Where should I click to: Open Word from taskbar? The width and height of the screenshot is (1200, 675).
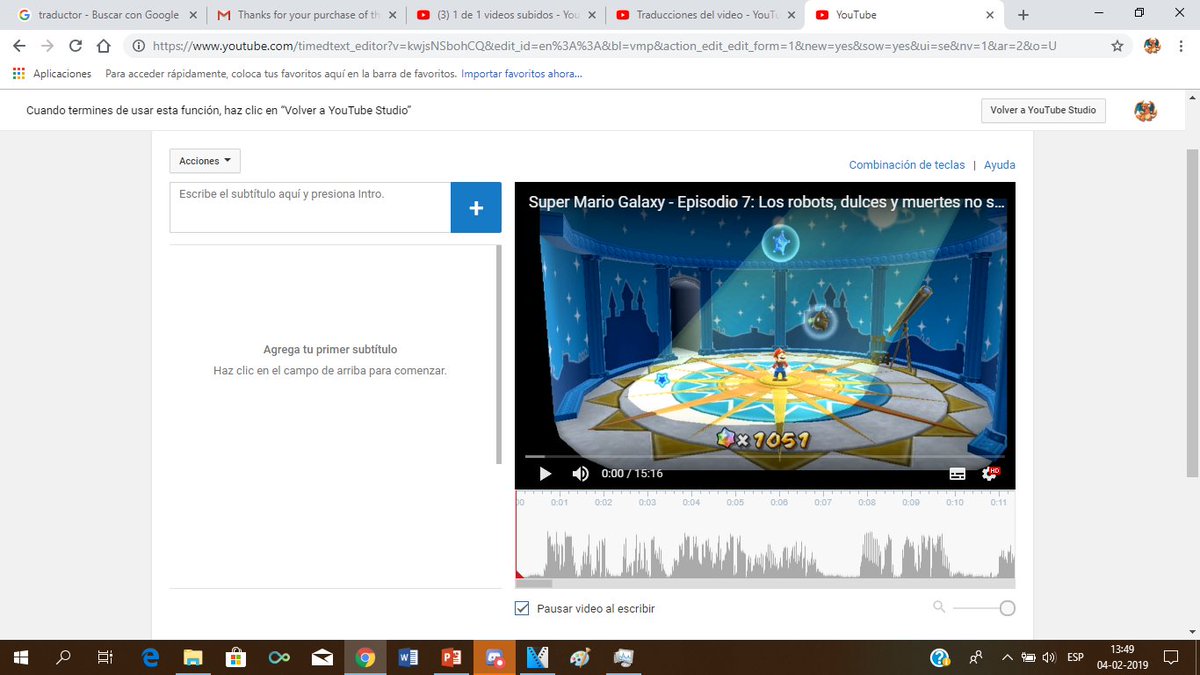point(408,657)
